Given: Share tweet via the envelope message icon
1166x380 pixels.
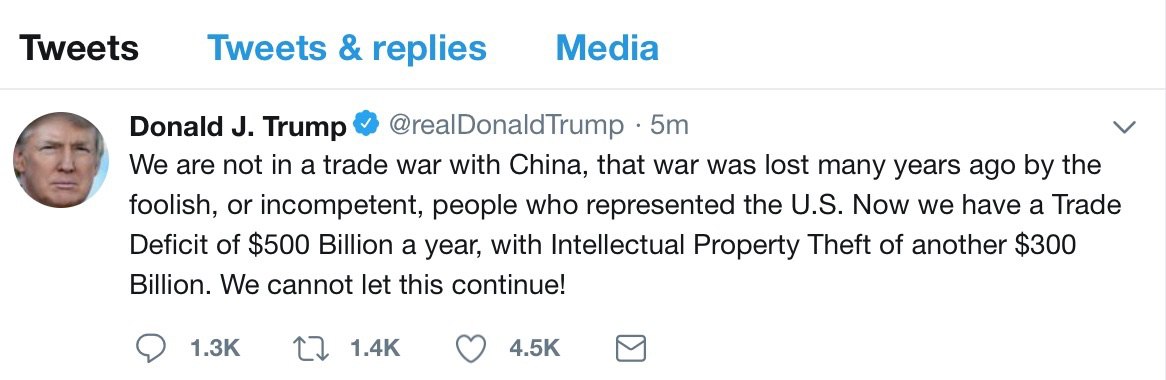Looking at the screenshot, I should click(631, 348).
